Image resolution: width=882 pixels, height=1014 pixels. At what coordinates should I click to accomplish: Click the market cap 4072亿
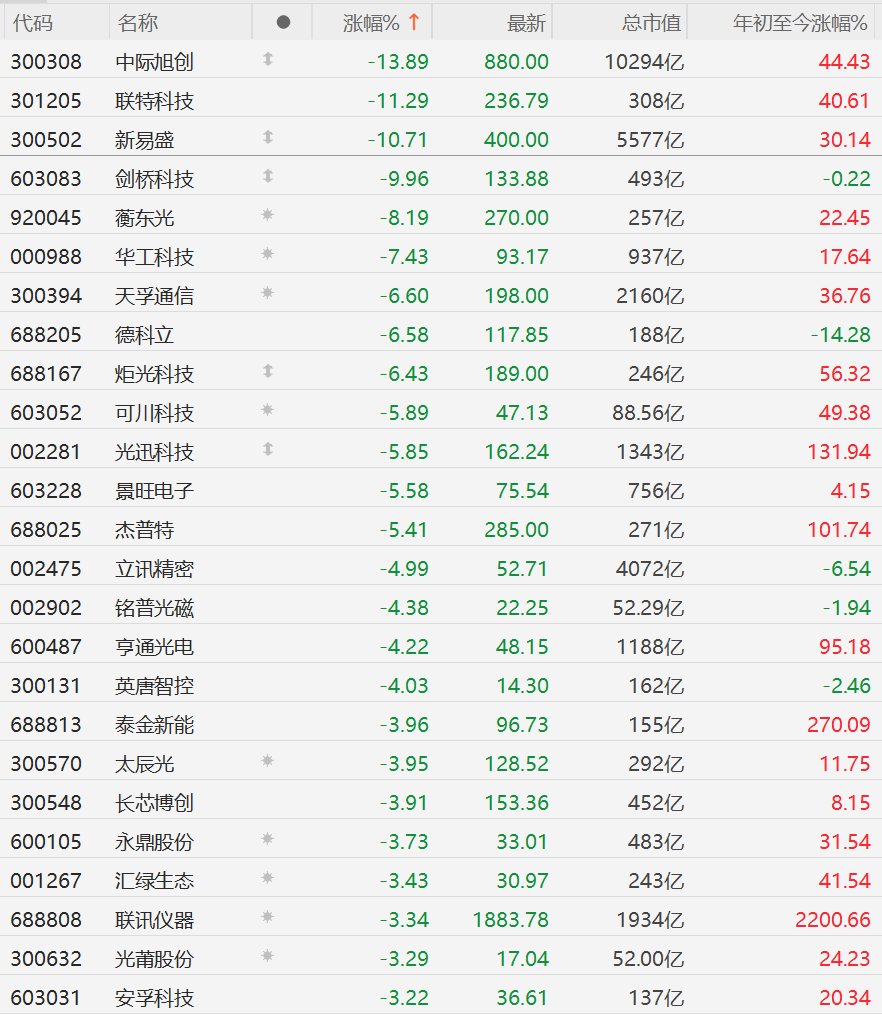coord(650,569)
